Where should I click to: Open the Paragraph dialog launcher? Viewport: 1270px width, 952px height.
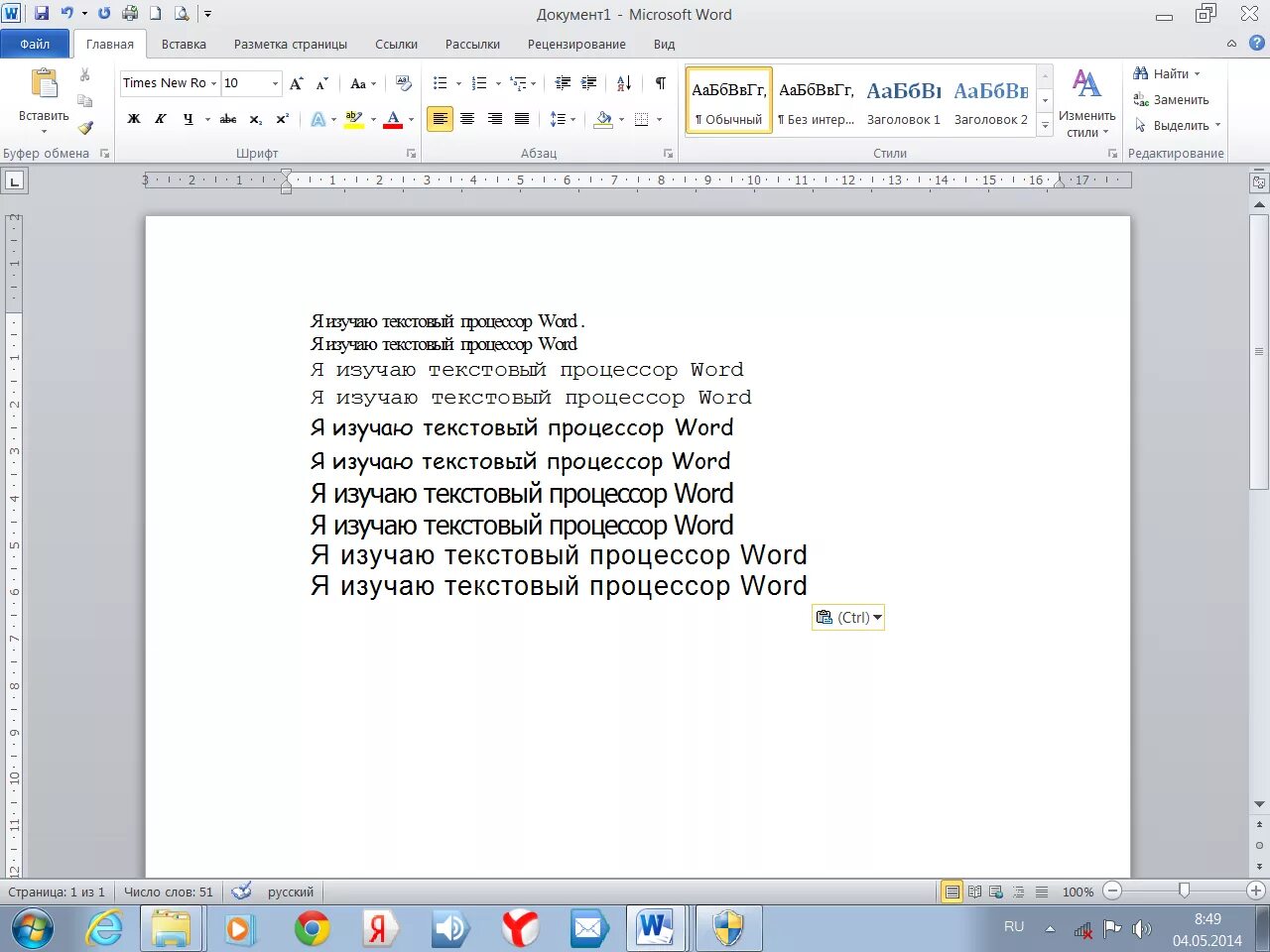(668, 154)
